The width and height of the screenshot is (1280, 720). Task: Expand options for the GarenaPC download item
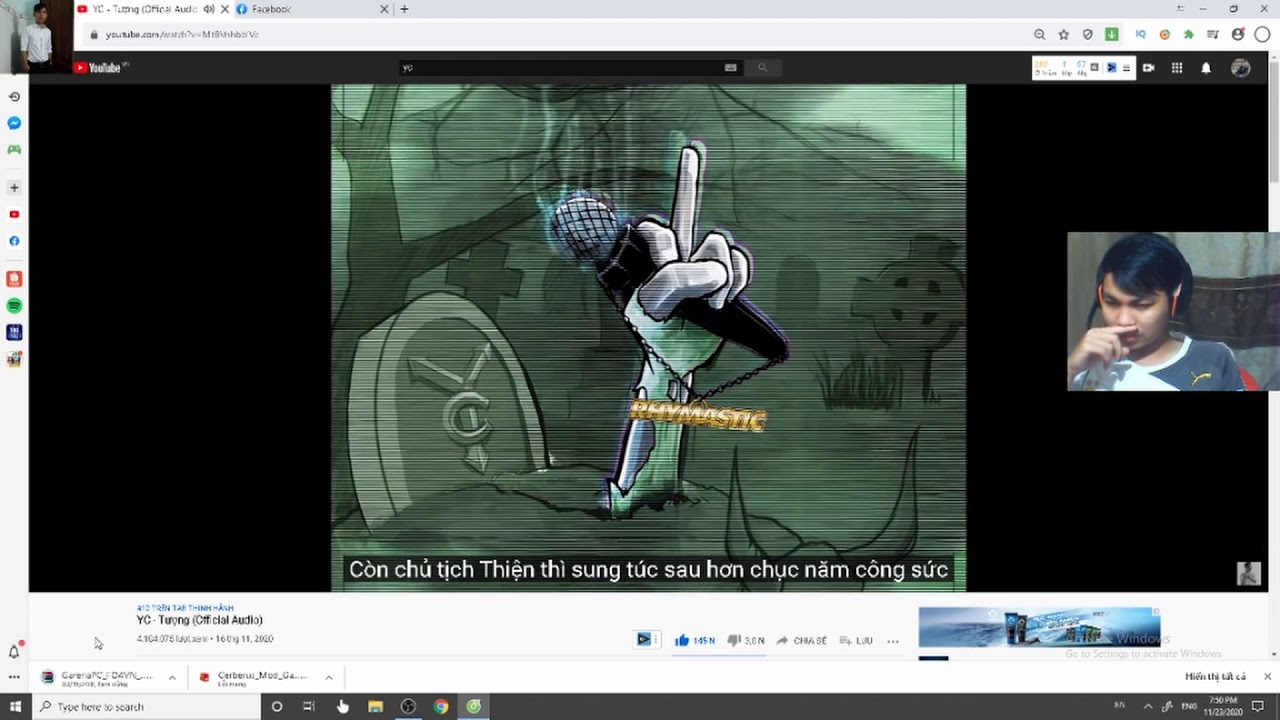(172, 678)
